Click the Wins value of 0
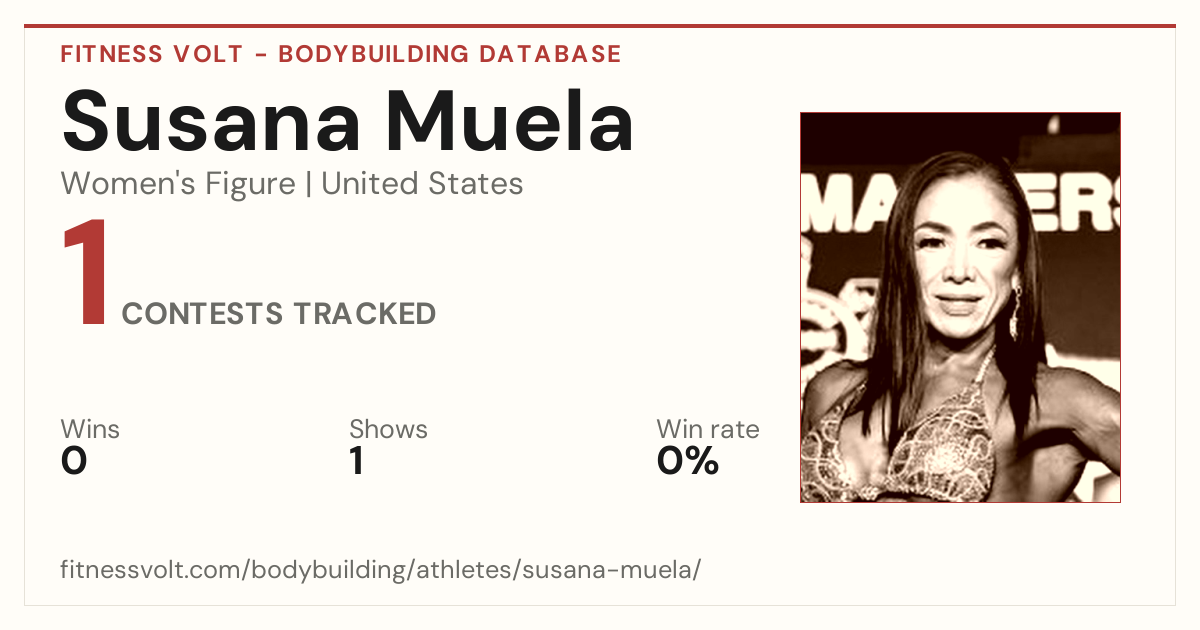This screenshot has width=1200, height=630. pyautogui.click(x=74, y=461)
